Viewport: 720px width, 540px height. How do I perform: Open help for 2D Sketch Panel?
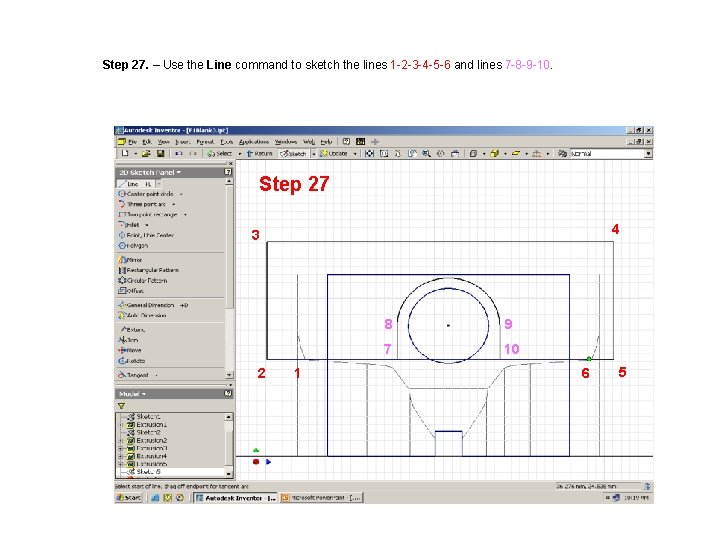point(228,172)
